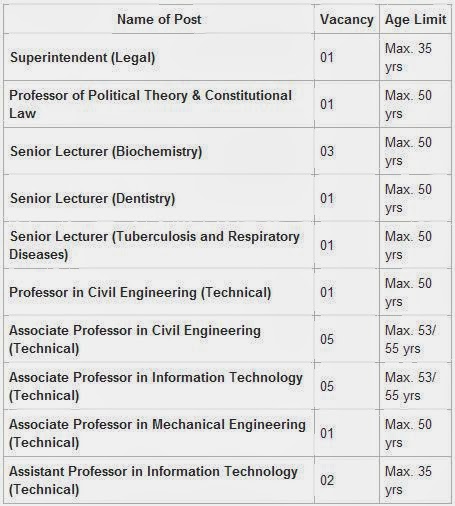This screenshot has height=506, width=455.
Task: Click the 'Vacancy' column header
Action: [x=347, y=19]
